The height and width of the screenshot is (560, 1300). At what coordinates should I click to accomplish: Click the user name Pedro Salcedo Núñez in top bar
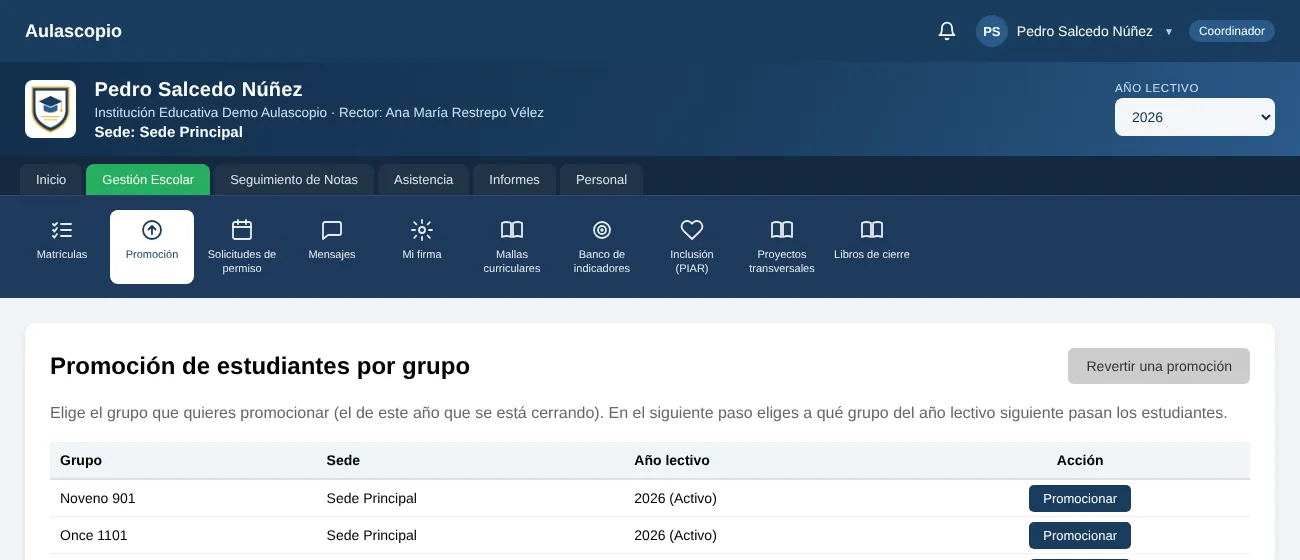[x=1085, y=31]
